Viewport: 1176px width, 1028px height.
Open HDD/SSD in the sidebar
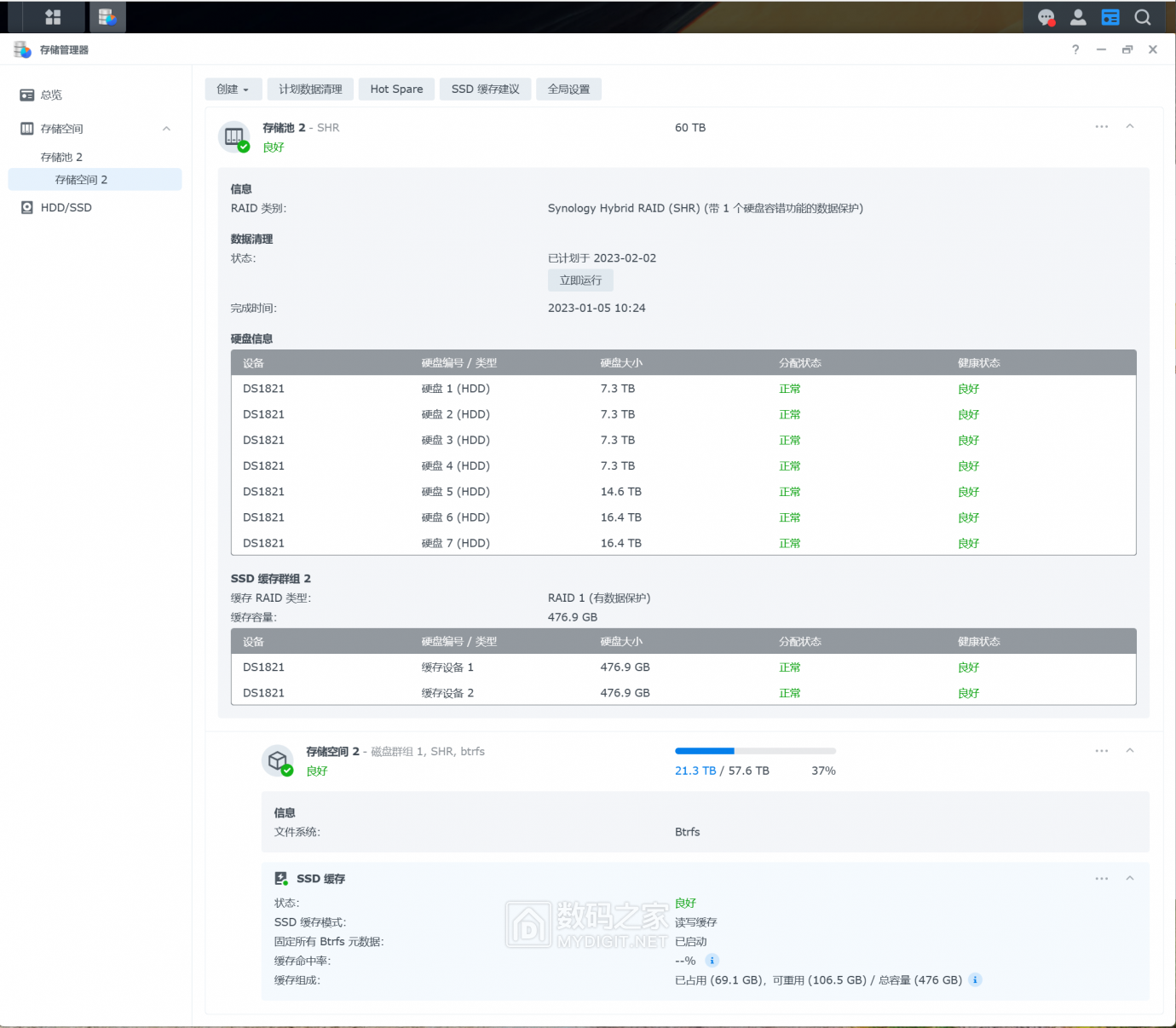pos(66,207)
